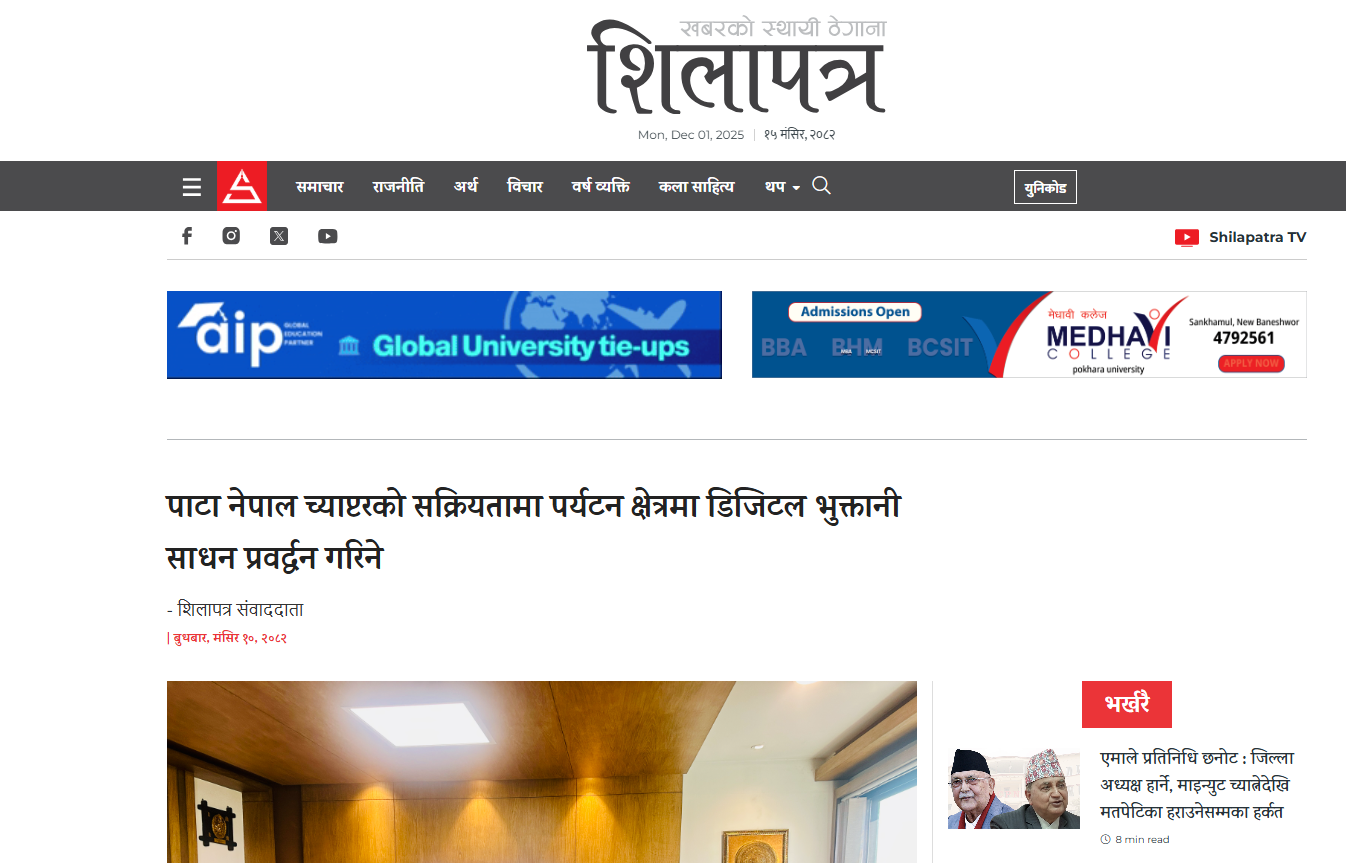Click the red Shilapatra logo icon in navbar
The image size is (1346, 863).
point(242,186)
